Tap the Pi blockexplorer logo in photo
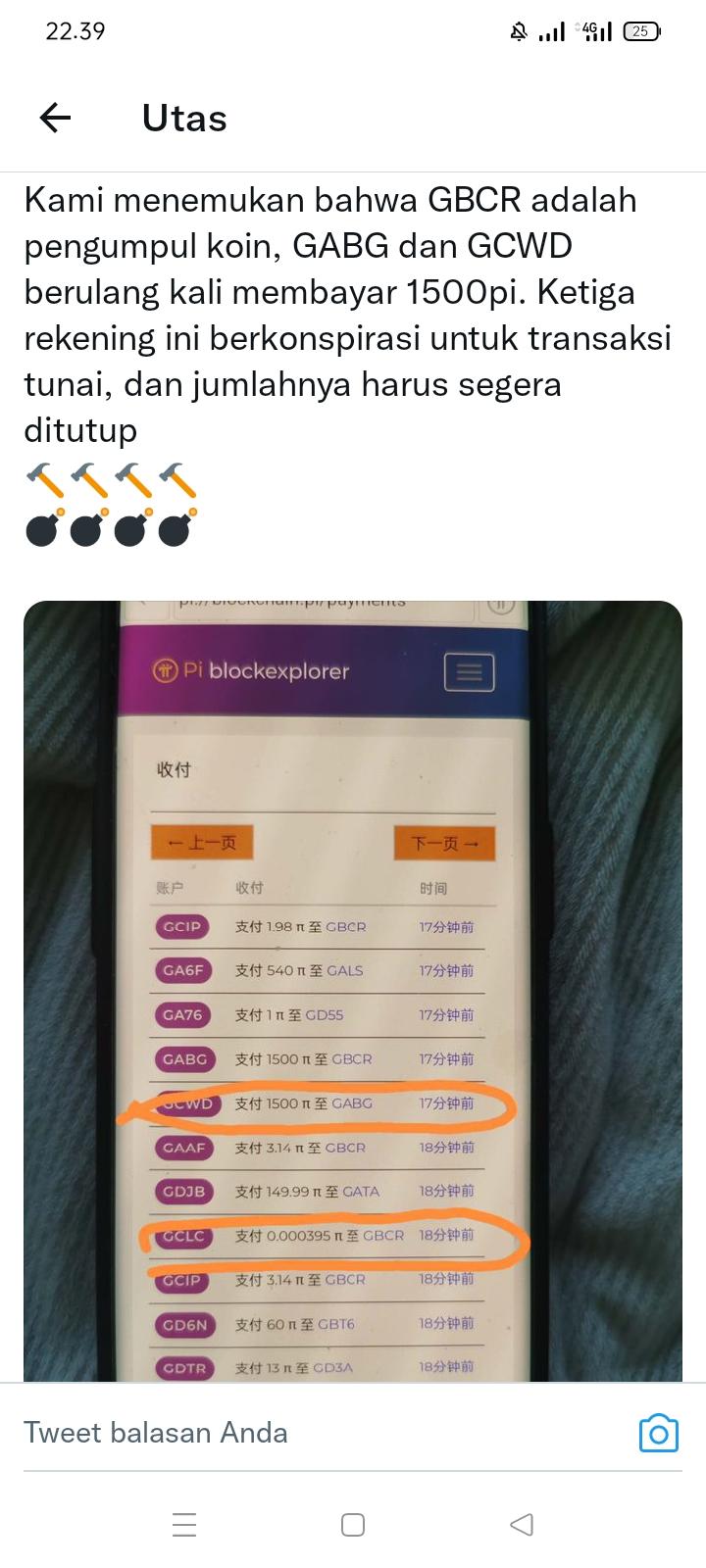 pos(251,671)
